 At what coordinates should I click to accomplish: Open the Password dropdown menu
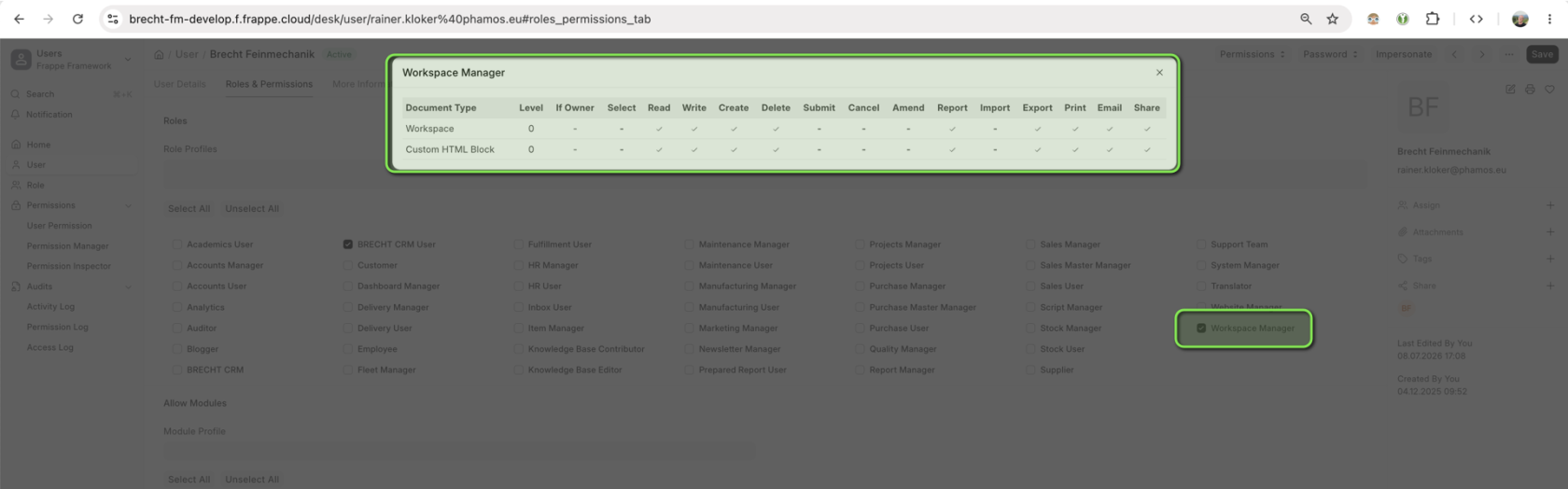(x=1330, y=54)
